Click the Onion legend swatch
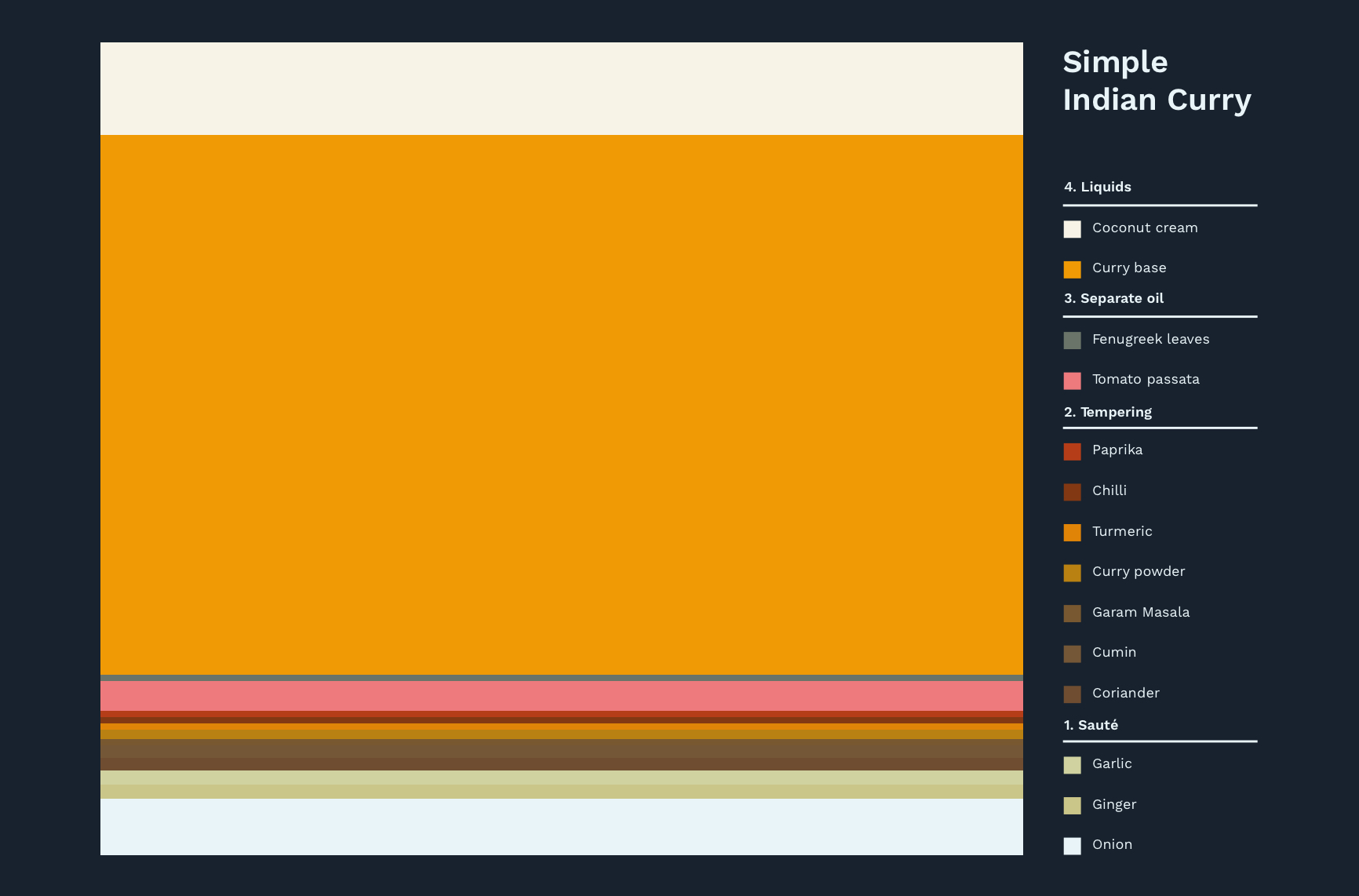The image size is (1359, 896). [1072, 846]
